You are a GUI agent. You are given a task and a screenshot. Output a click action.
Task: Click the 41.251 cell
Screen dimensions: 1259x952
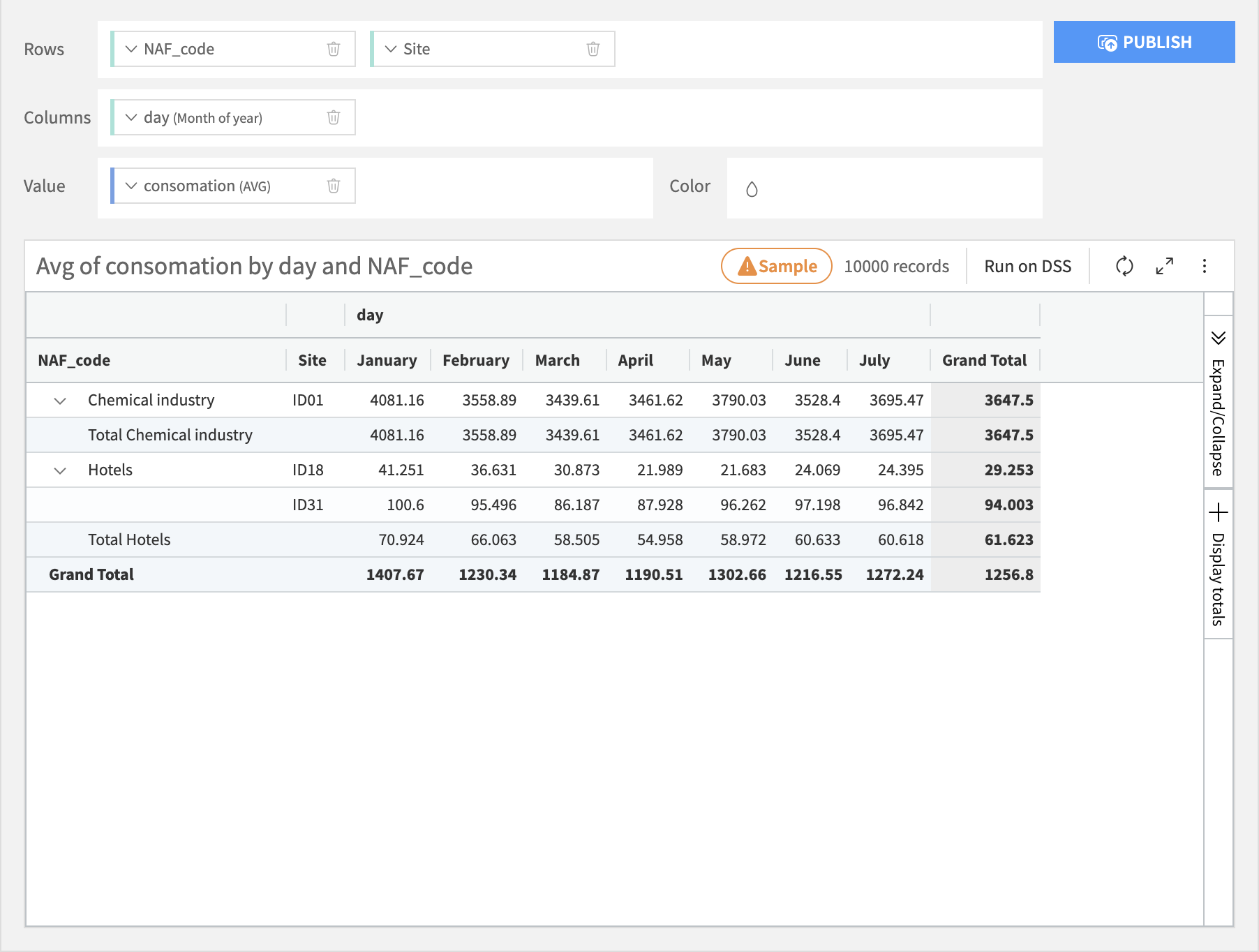401,470
